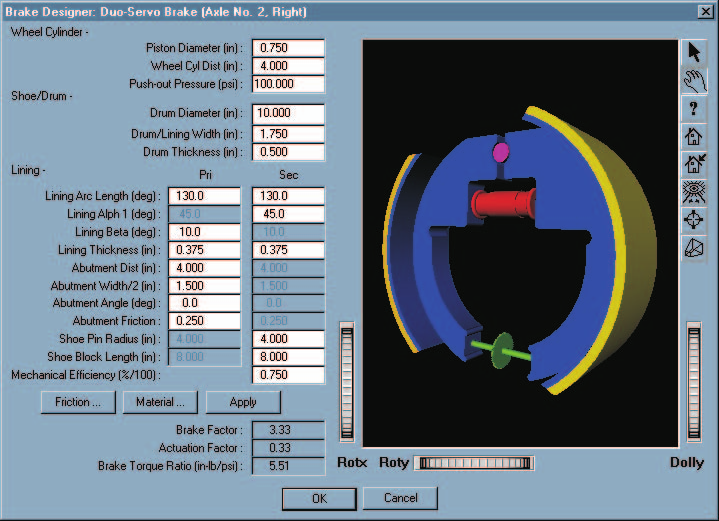Screen dimensions: 719x521
Task: Click the disabled primary Shoe Block Length field
Action: (205, 357)
